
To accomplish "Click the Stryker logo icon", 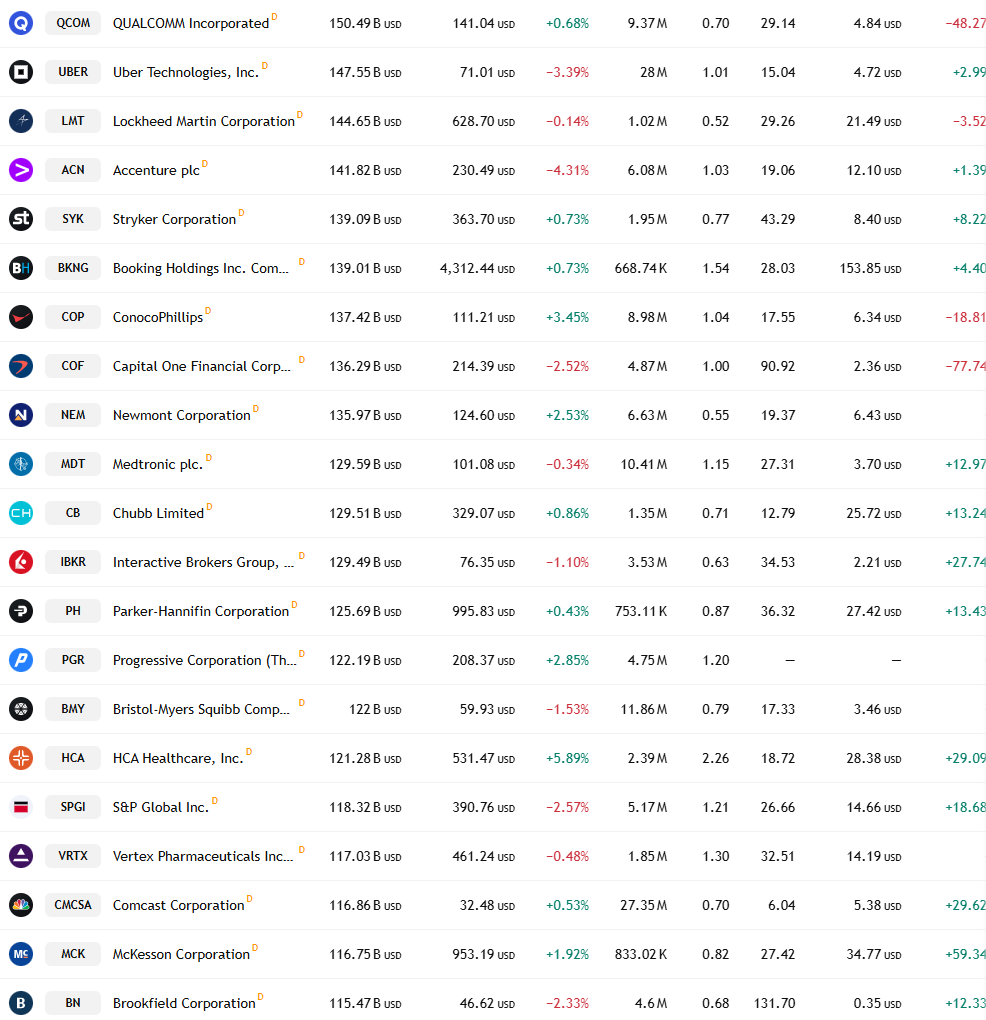I will point(21,219).
